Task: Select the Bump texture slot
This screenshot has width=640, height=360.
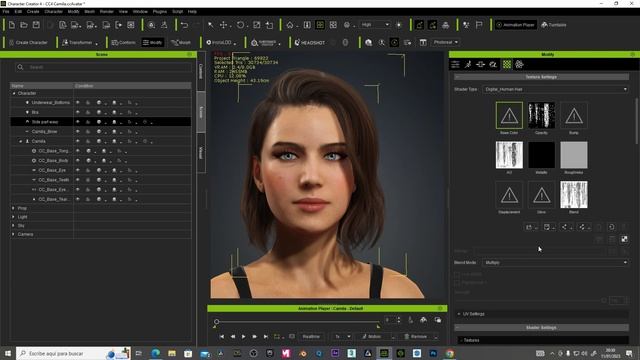Action: (573, 116)
